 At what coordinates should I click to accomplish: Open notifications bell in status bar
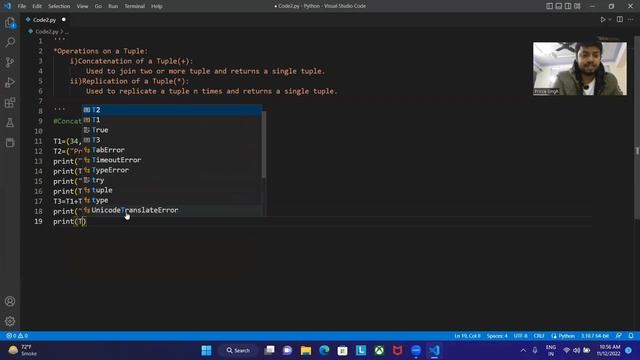631,336
